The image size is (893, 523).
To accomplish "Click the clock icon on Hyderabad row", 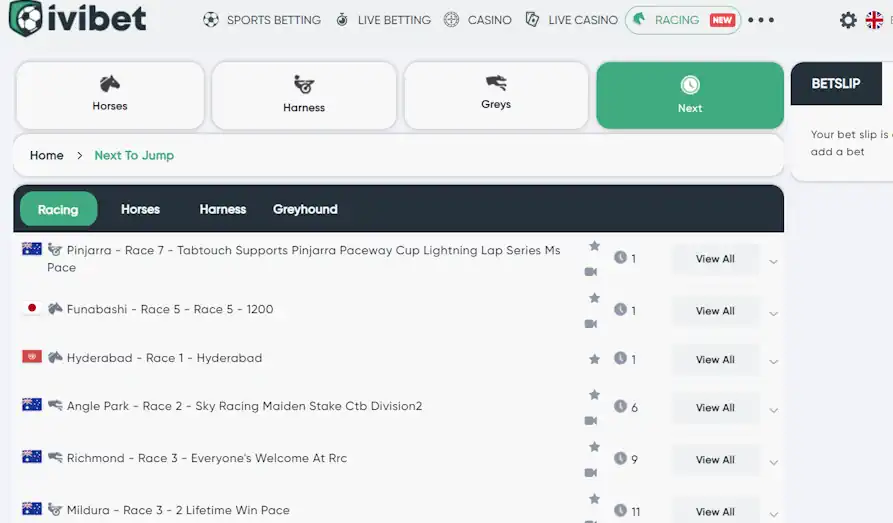I will [x=620, y=358].
